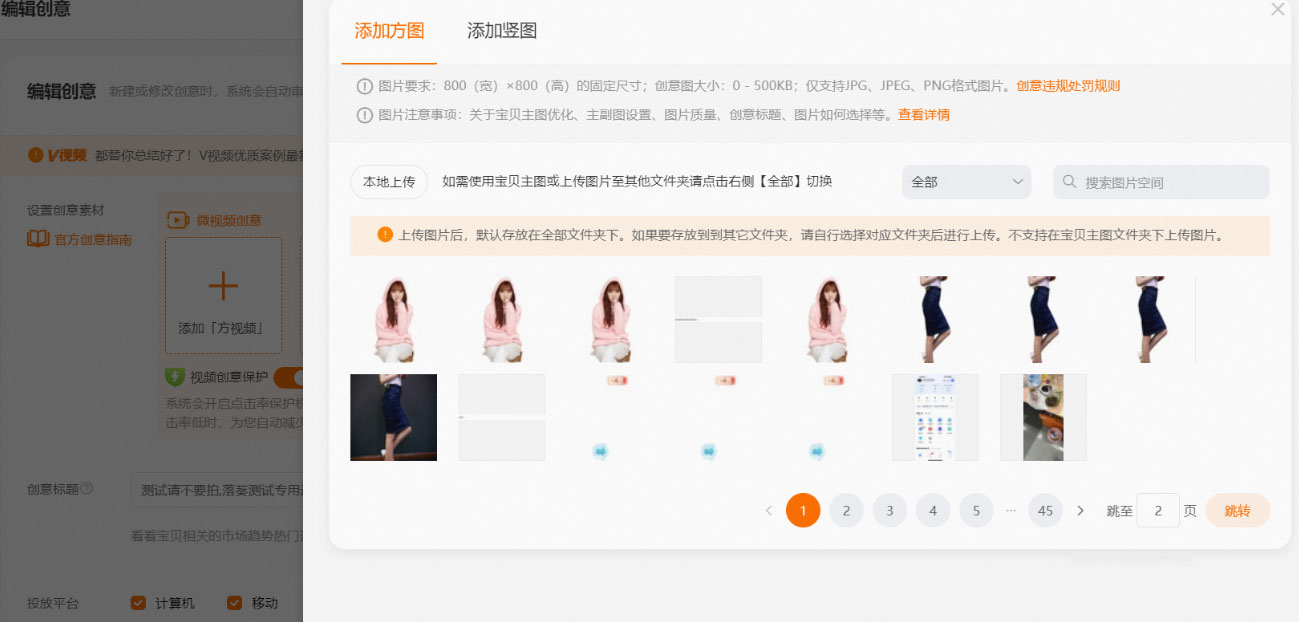Expand the next page chevron arrow

[1080, 510]
